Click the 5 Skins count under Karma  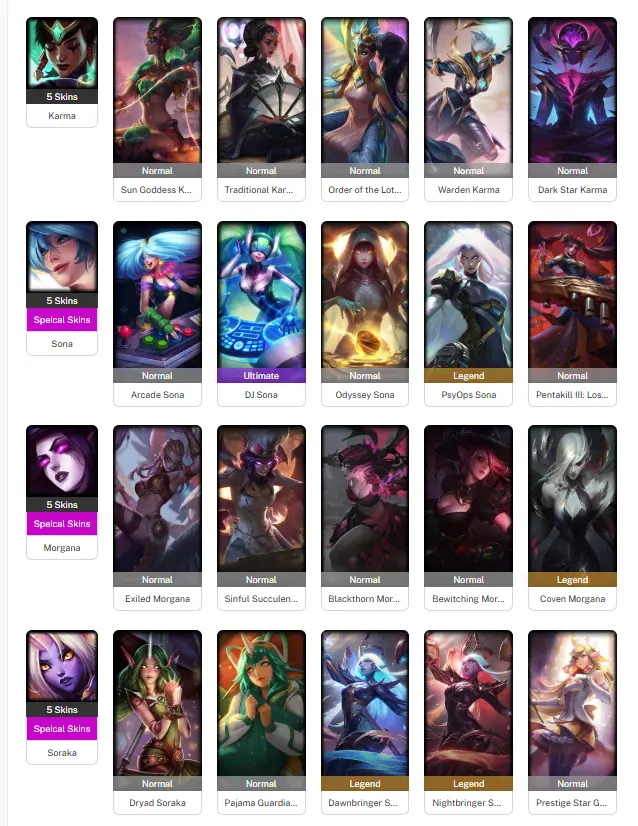[x=62, y=96]
